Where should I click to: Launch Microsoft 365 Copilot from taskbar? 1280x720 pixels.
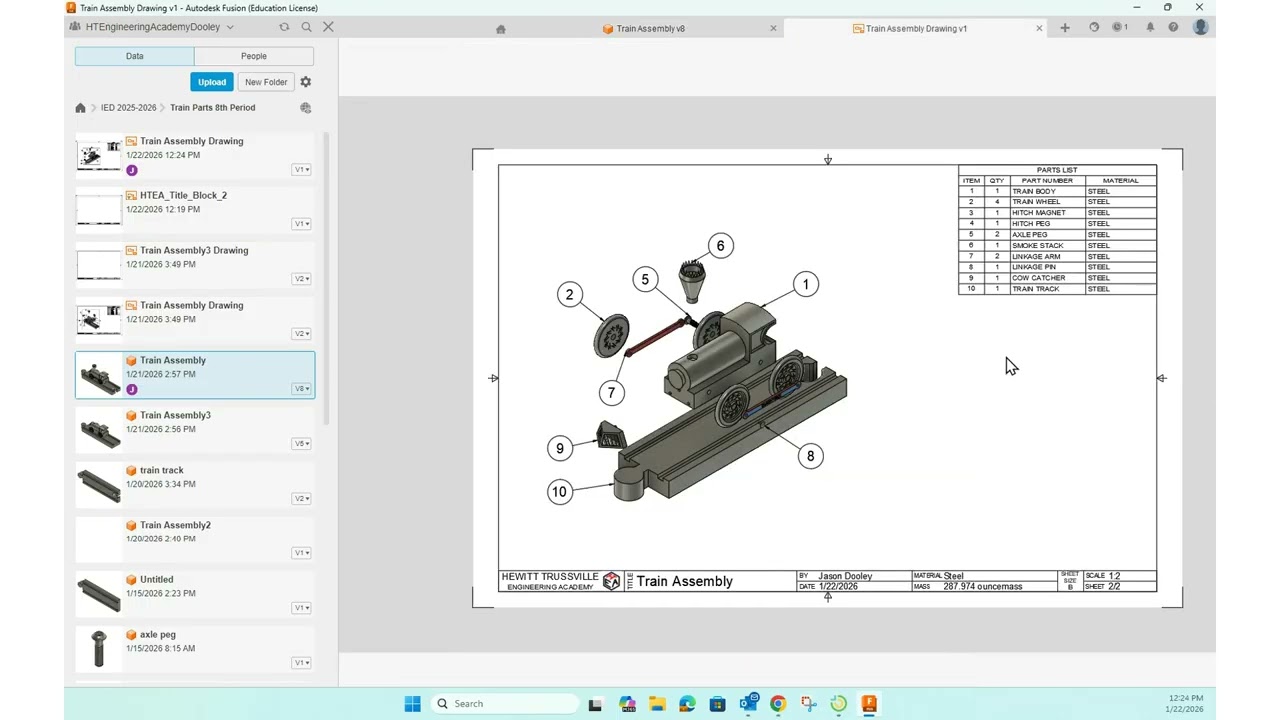(627, 704)
